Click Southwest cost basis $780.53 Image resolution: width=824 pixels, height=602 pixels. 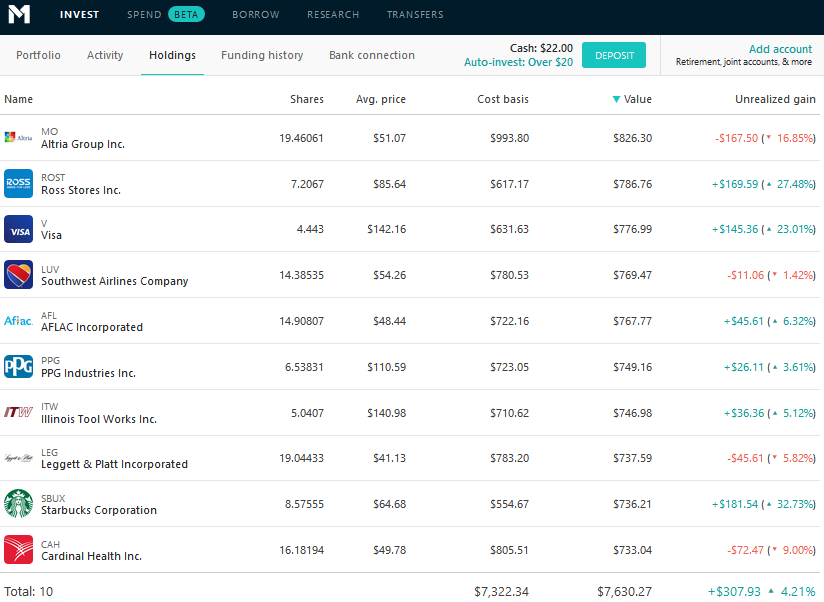pos(509,275)
